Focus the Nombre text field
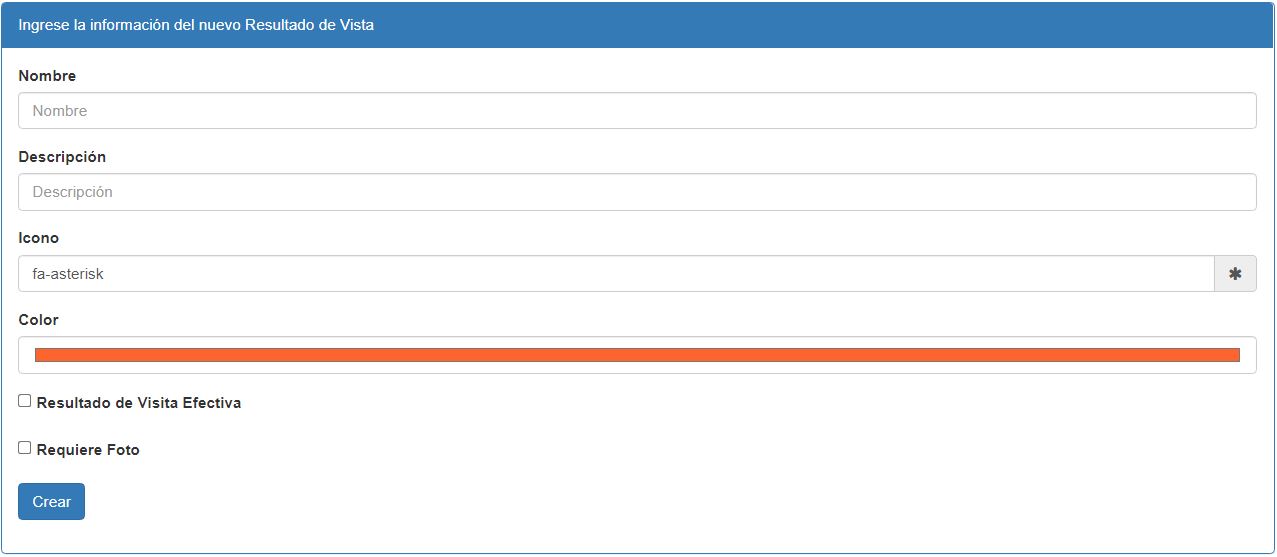 coord(637,111)
